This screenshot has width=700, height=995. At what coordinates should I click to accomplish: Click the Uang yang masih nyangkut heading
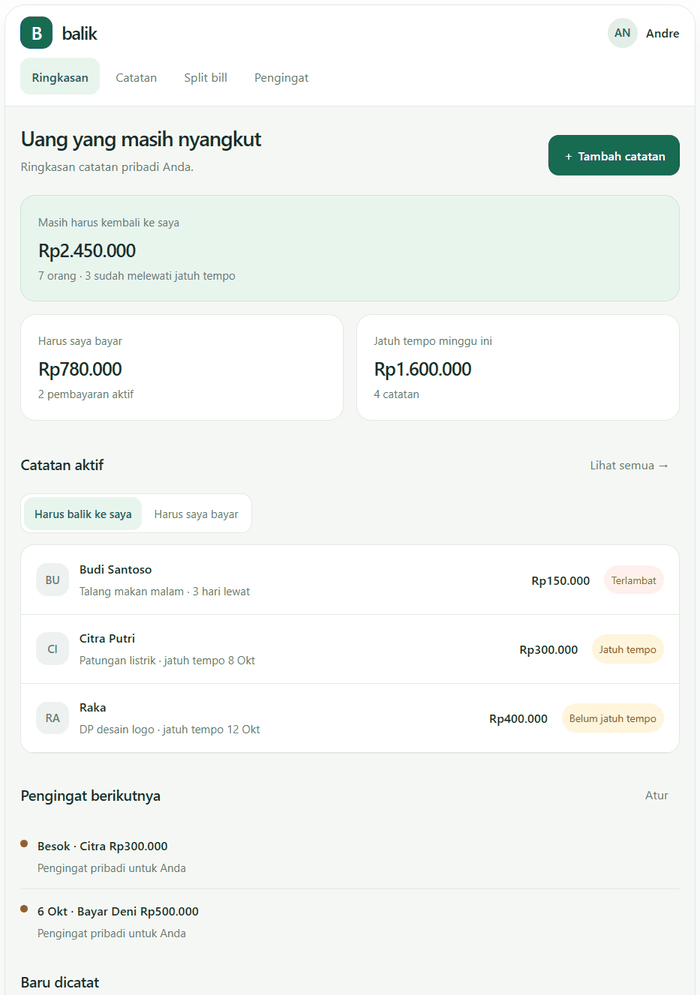click(141, 139)
